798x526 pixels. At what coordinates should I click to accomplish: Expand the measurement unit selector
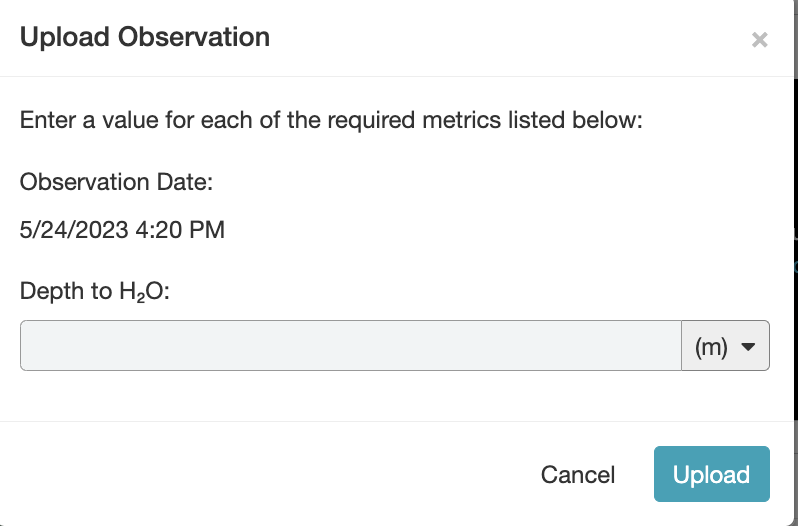725,346
